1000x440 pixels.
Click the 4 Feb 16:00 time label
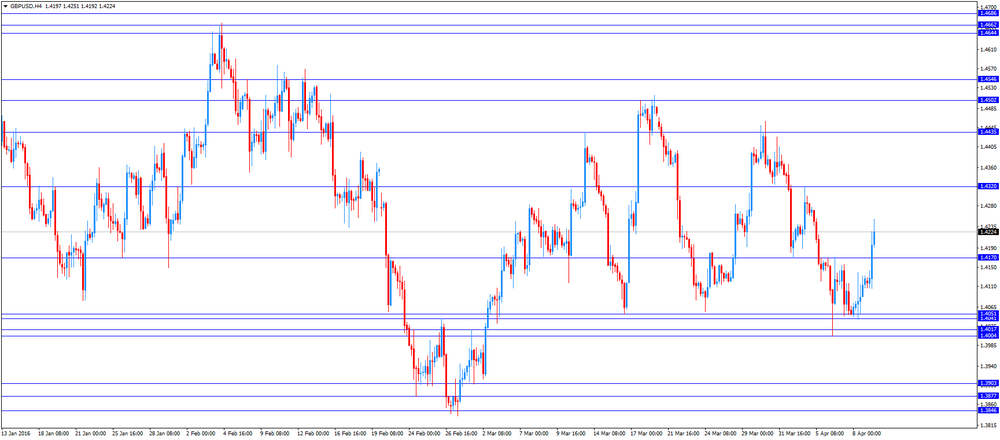(238, 432)
